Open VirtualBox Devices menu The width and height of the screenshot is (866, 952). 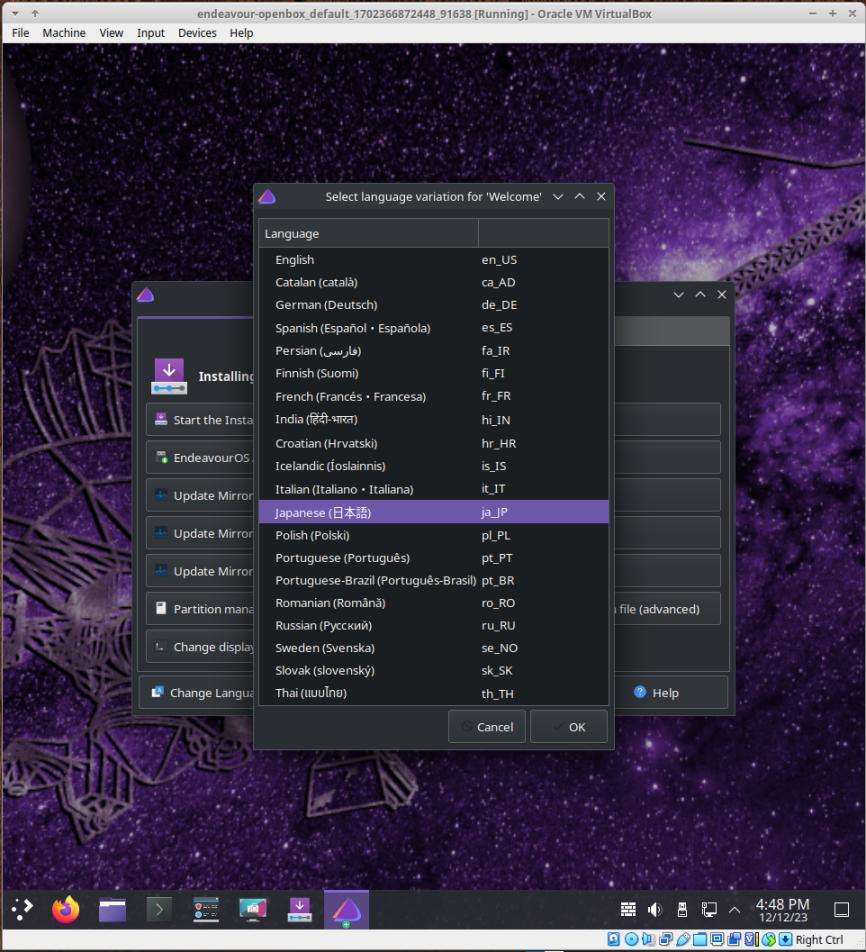197,33
